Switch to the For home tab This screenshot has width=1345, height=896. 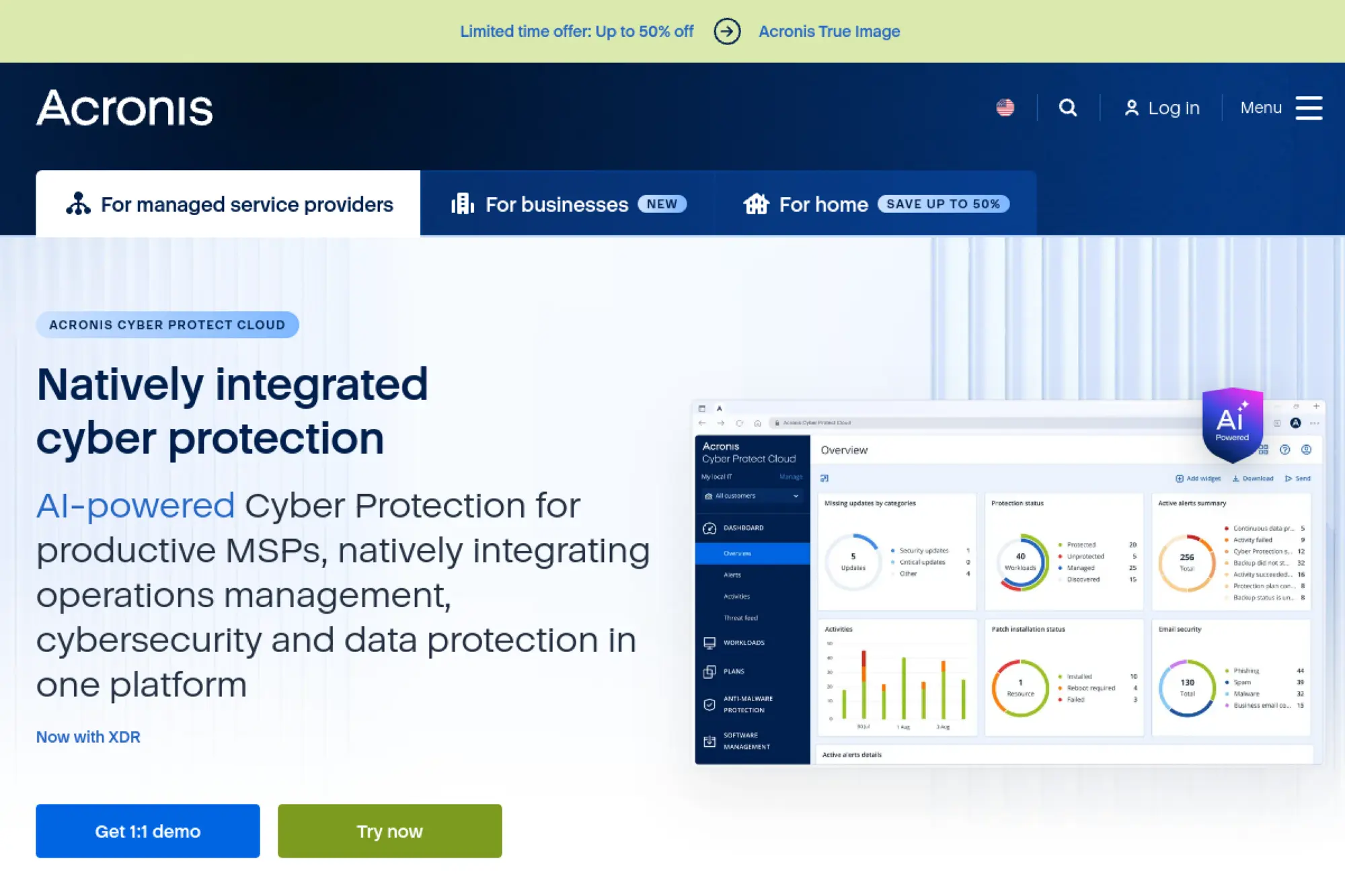pyautogui.click(x=822, y=204)
